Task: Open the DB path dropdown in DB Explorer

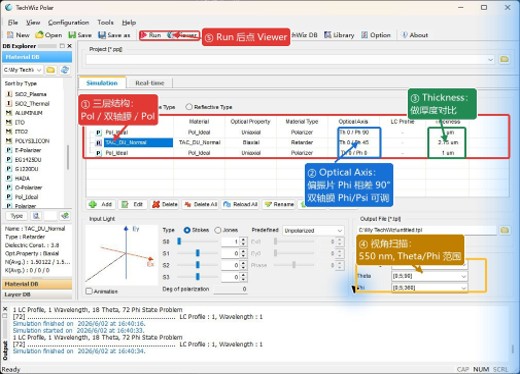Action: point(39,70)
